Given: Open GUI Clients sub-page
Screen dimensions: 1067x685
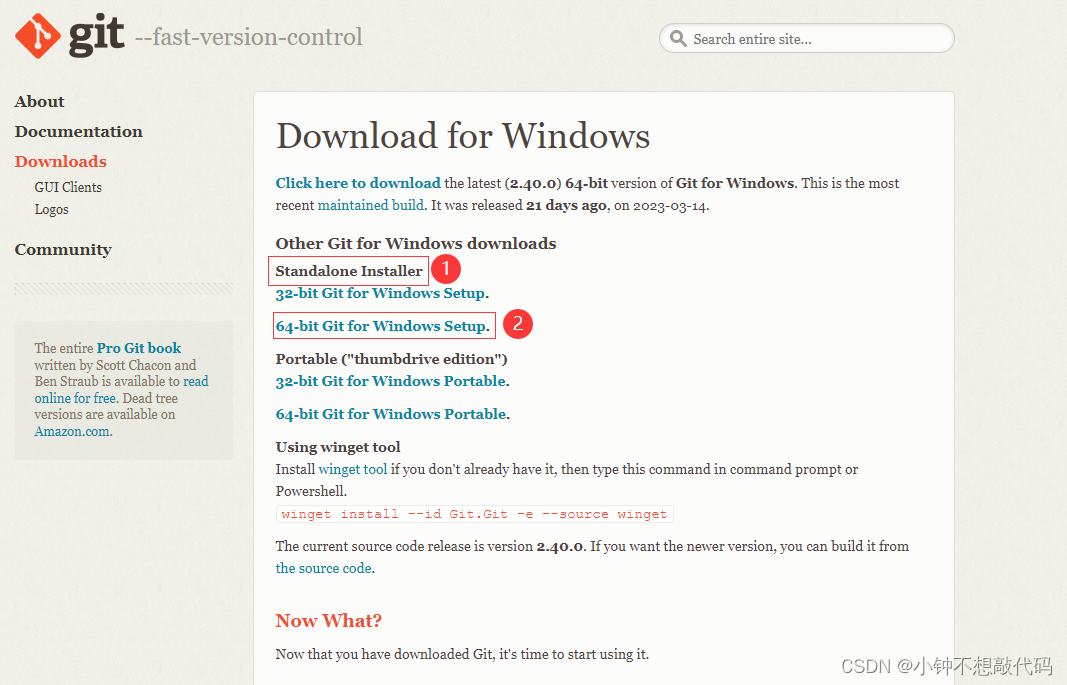Looking at the screenshot, I should [x=68, y=187].
